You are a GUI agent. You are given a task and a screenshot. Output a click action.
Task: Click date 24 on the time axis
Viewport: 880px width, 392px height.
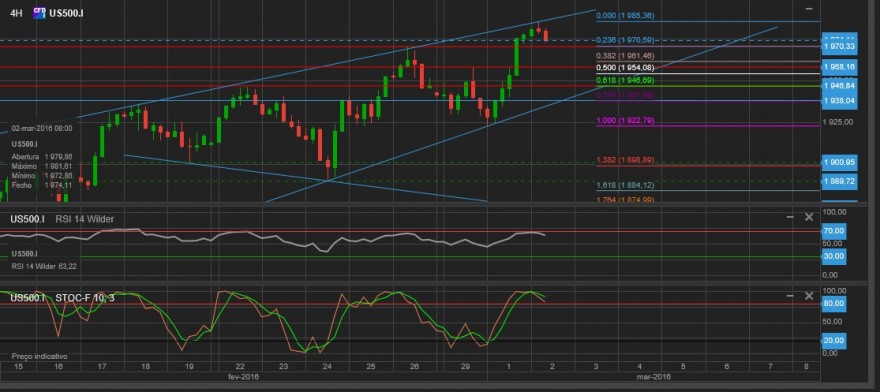tap(328, 366)
